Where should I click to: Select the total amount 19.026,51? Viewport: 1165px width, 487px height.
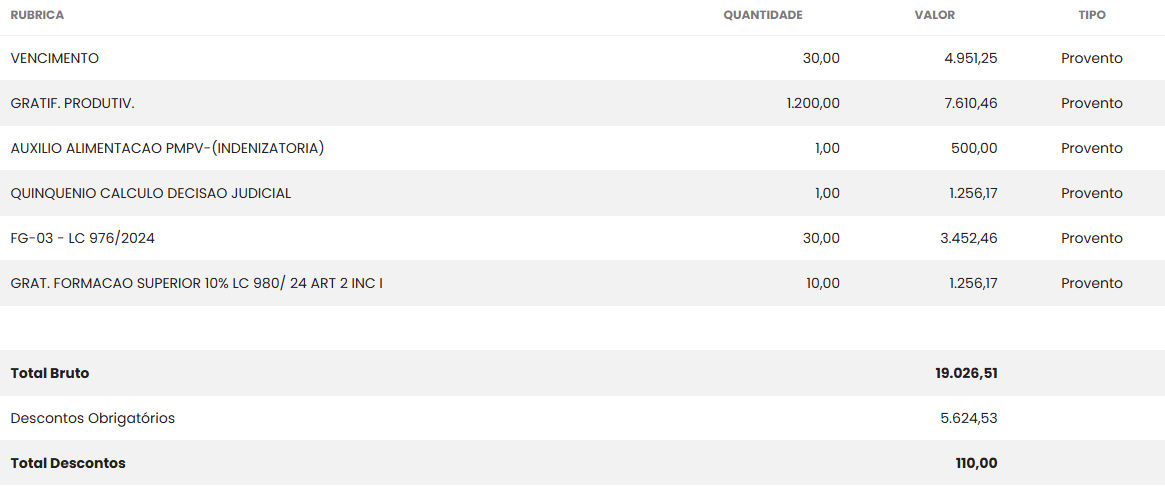966,373
